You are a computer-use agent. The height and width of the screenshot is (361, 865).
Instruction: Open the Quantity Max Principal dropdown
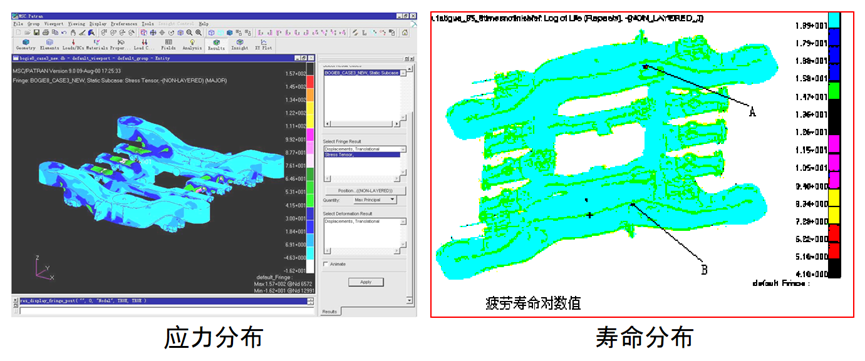[x=375, y=199]
